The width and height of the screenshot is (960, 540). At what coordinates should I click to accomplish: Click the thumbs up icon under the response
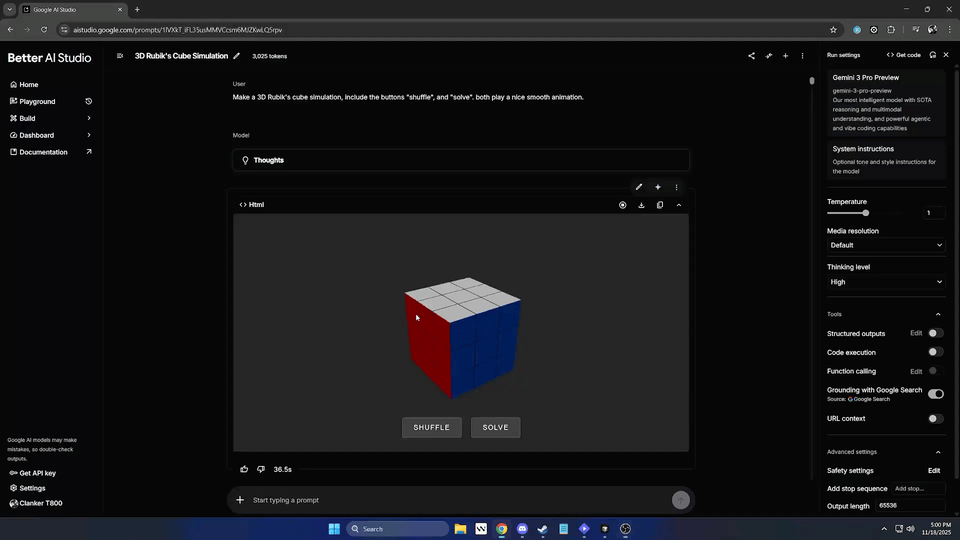coord(244,469)
